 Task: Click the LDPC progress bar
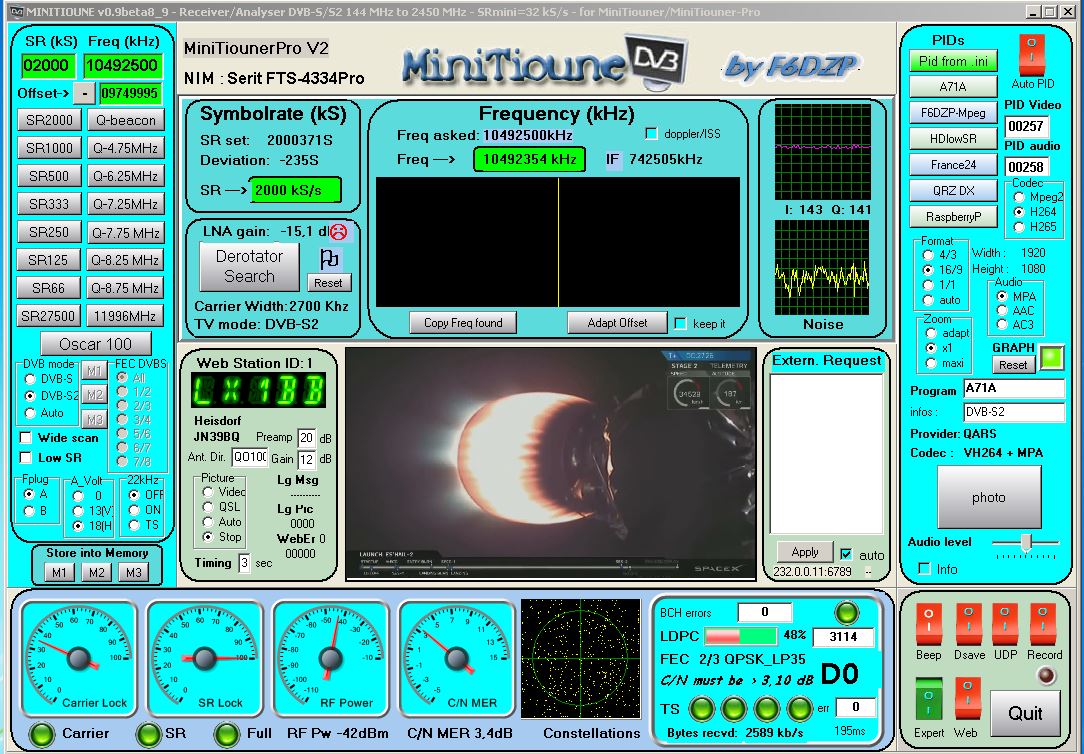740,636
